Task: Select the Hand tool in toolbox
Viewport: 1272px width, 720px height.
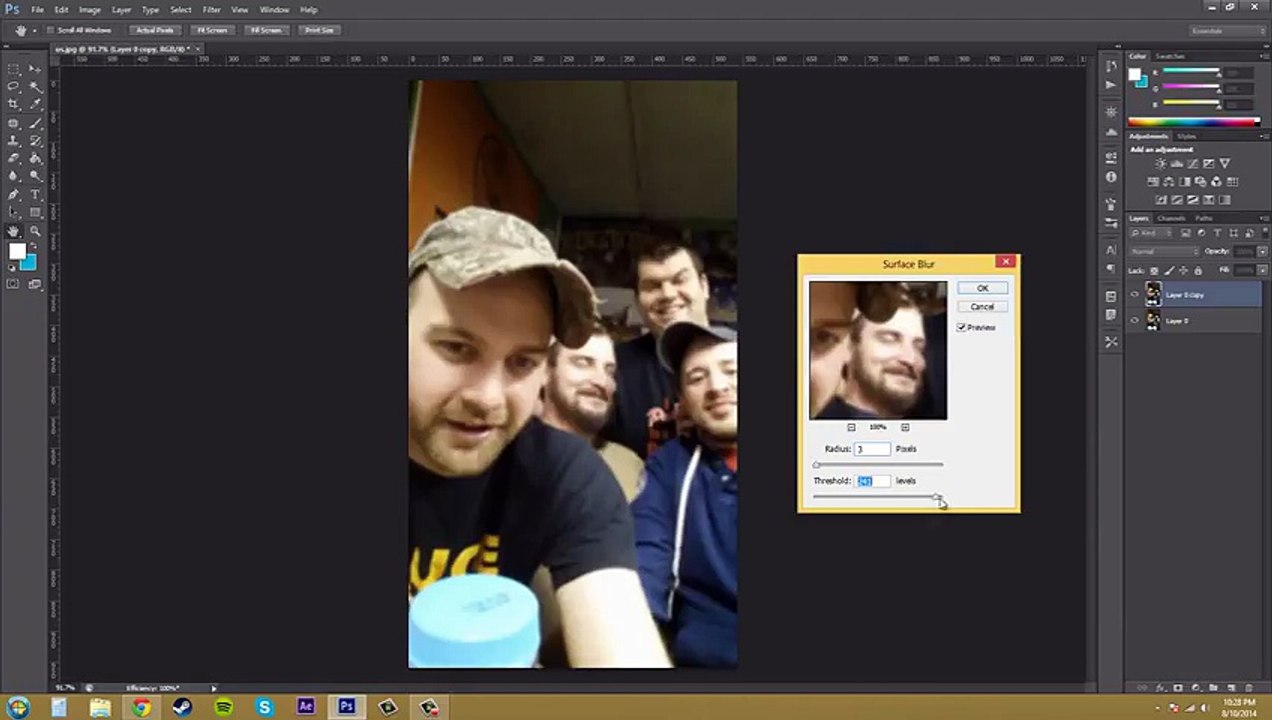Action: tap(14, 231)
